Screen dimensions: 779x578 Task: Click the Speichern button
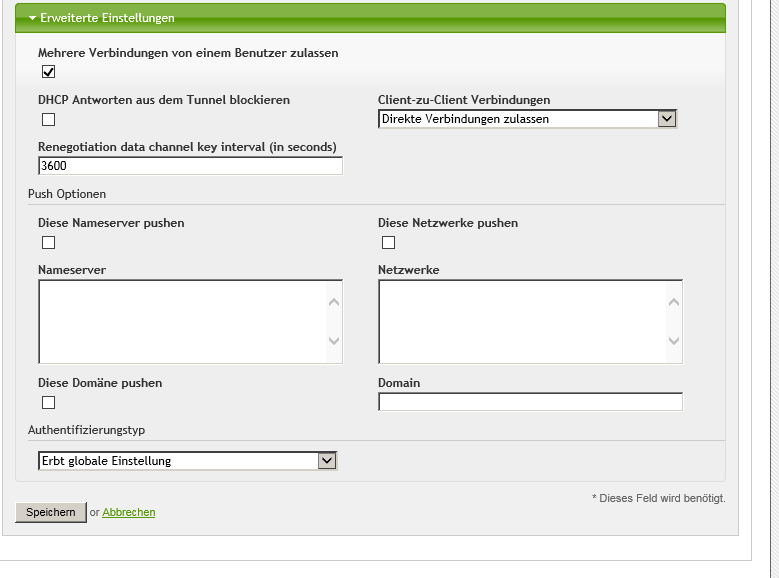50,512
